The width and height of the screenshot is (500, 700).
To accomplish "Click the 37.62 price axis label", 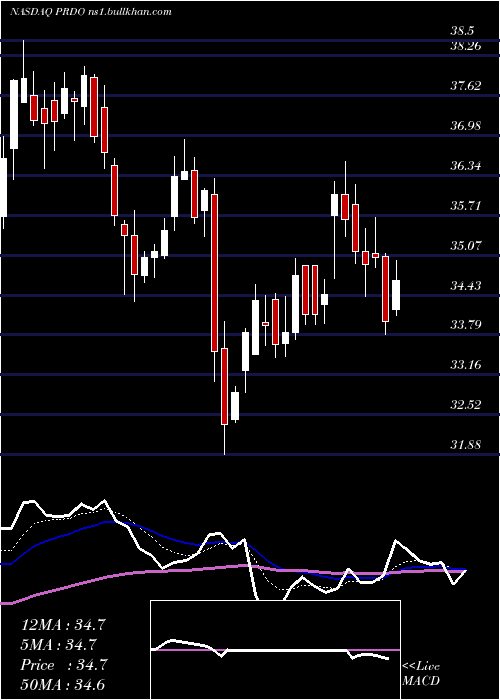I will coord(466,85).
